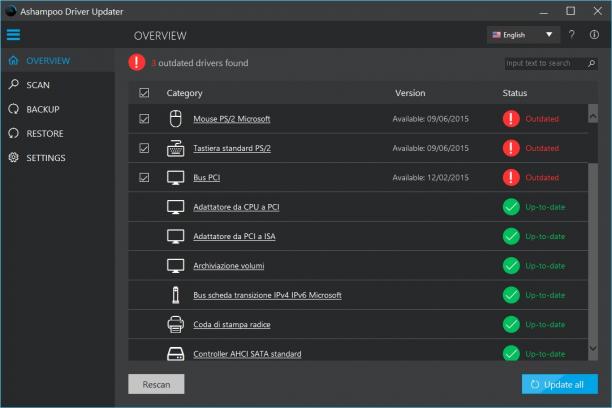The image size is (612, 408).
Task: Click 'Available: 12/02/2015' version text
Action: coord(431,178)
